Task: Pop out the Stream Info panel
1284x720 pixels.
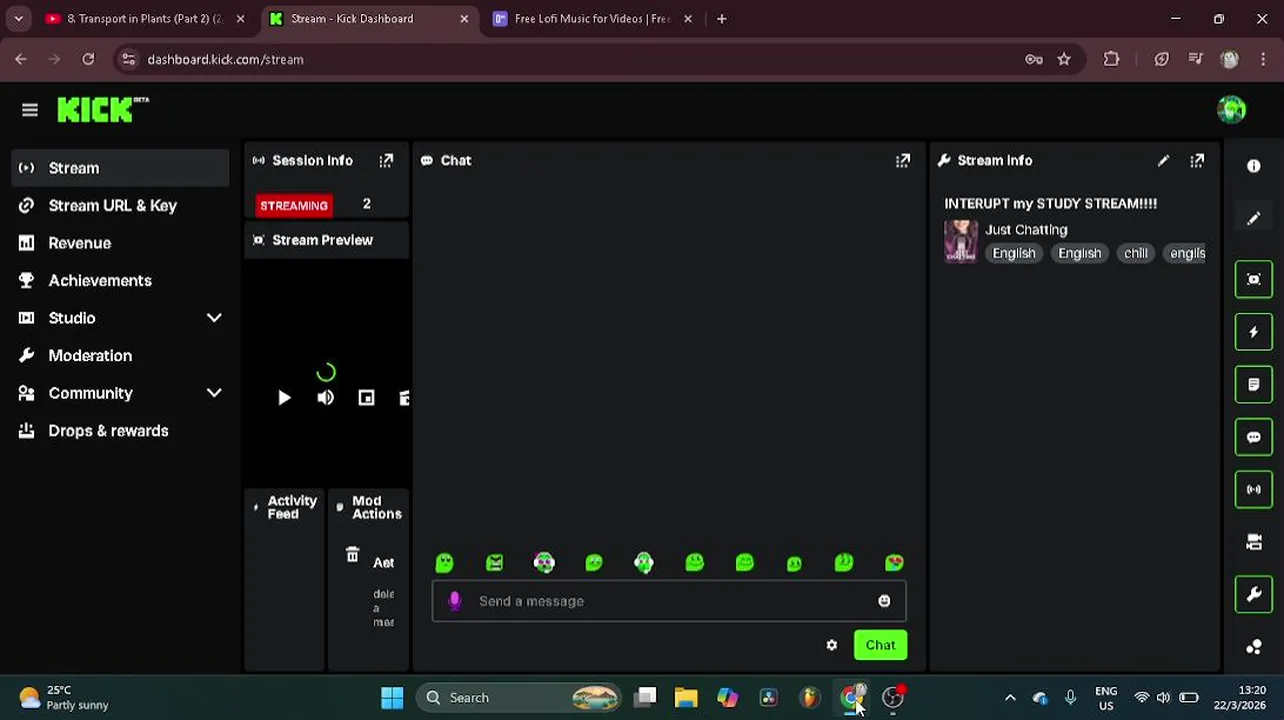Action: point(1197,160)
